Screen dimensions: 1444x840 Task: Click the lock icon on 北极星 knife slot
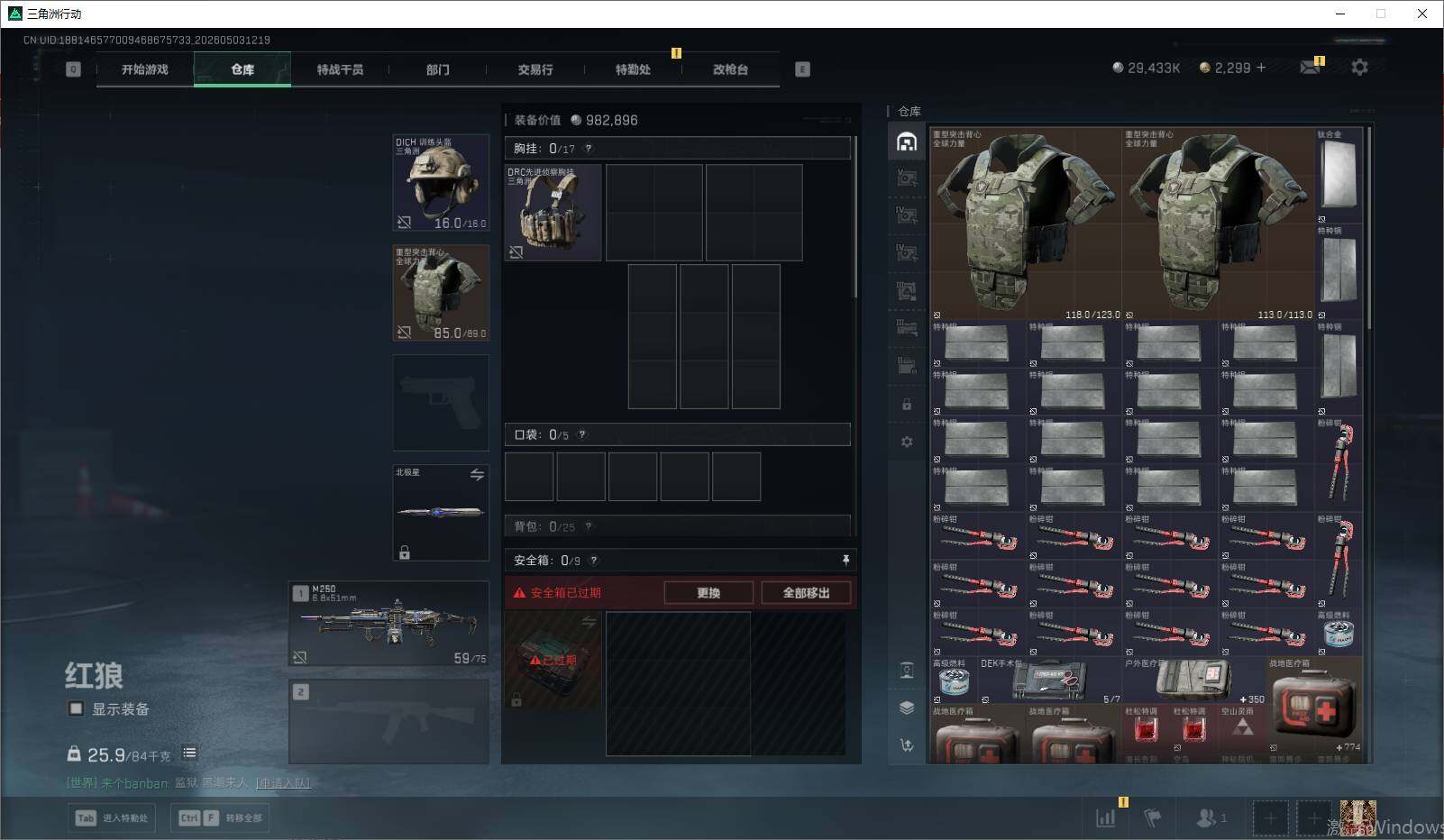(x=405, y=552)
